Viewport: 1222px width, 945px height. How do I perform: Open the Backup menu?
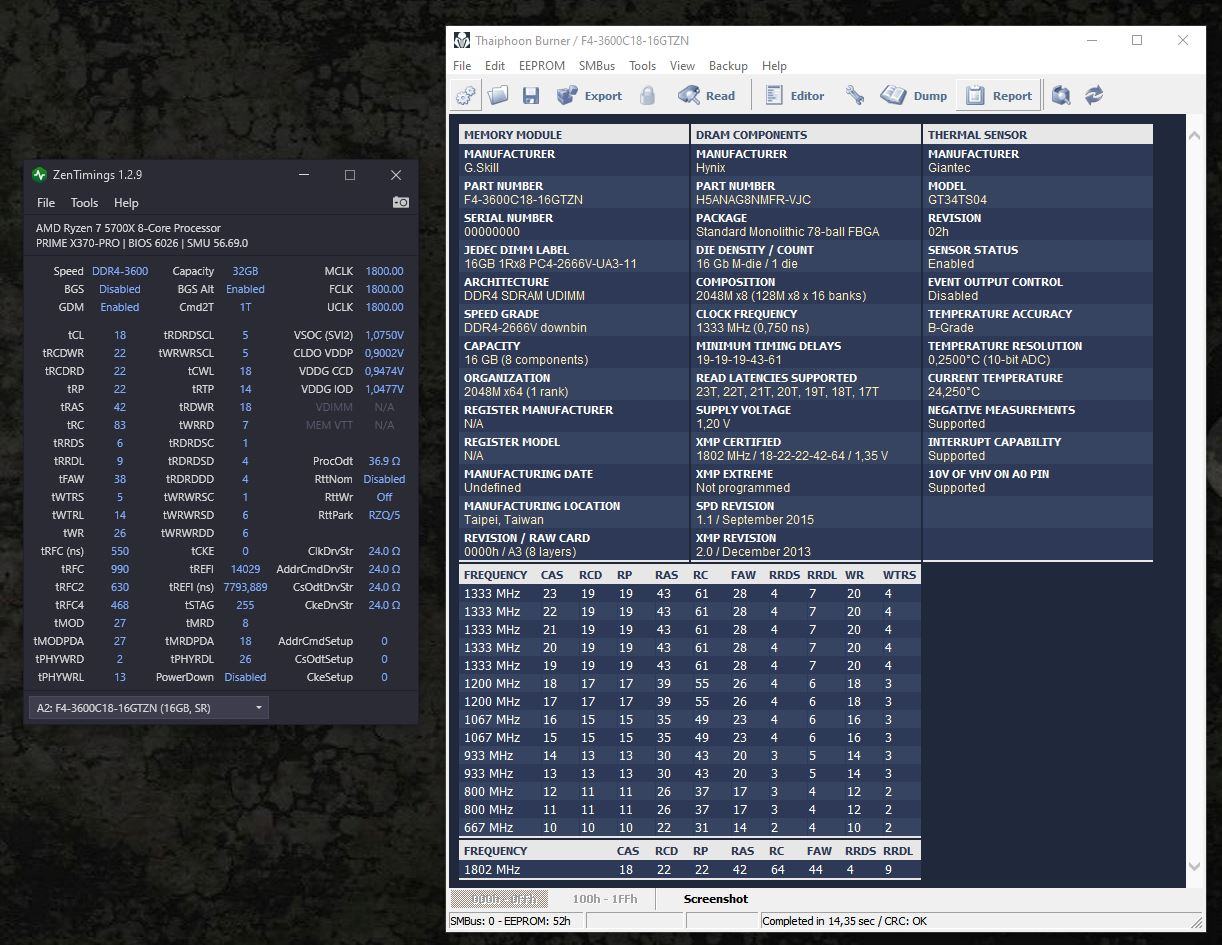tap(728, 66)
